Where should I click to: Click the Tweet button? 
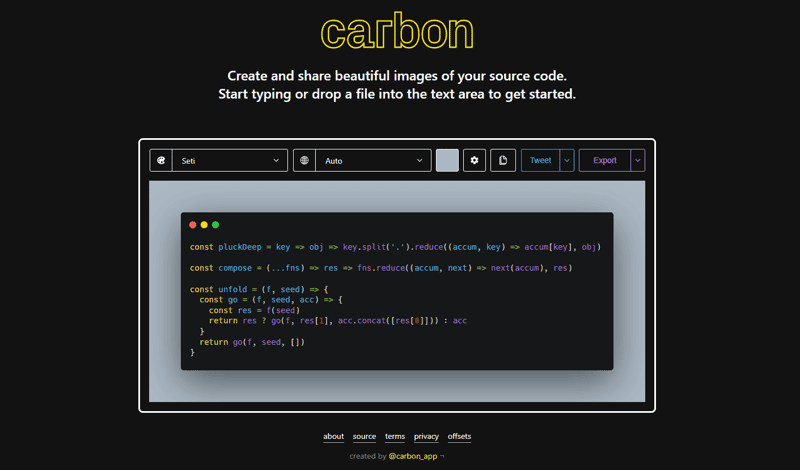[540, 160]
